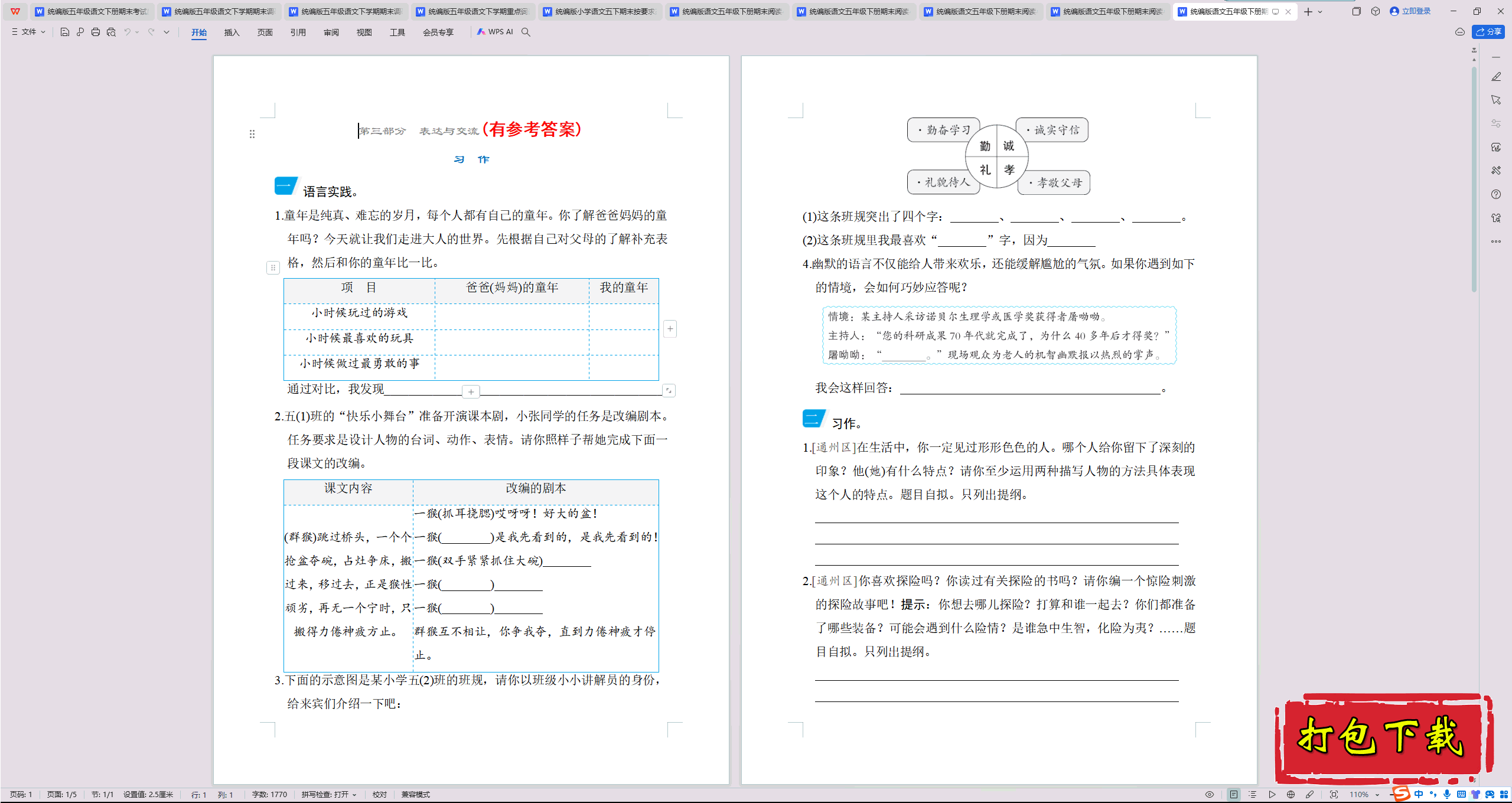
Task: Click the cube skin icon in title bar
Action: pos(1376,11)
